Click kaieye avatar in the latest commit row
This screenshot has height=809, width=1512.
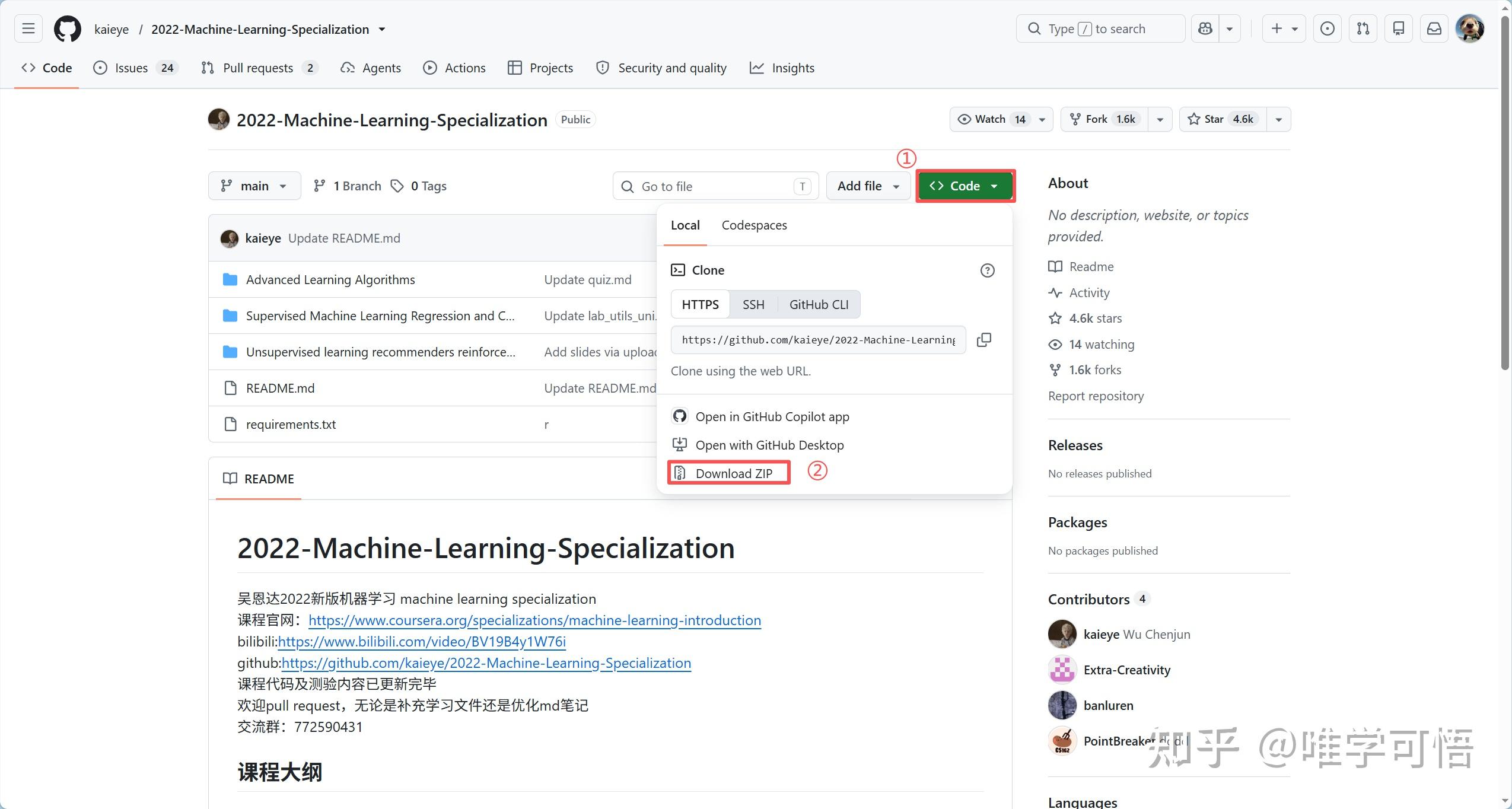tap(230, 238)
